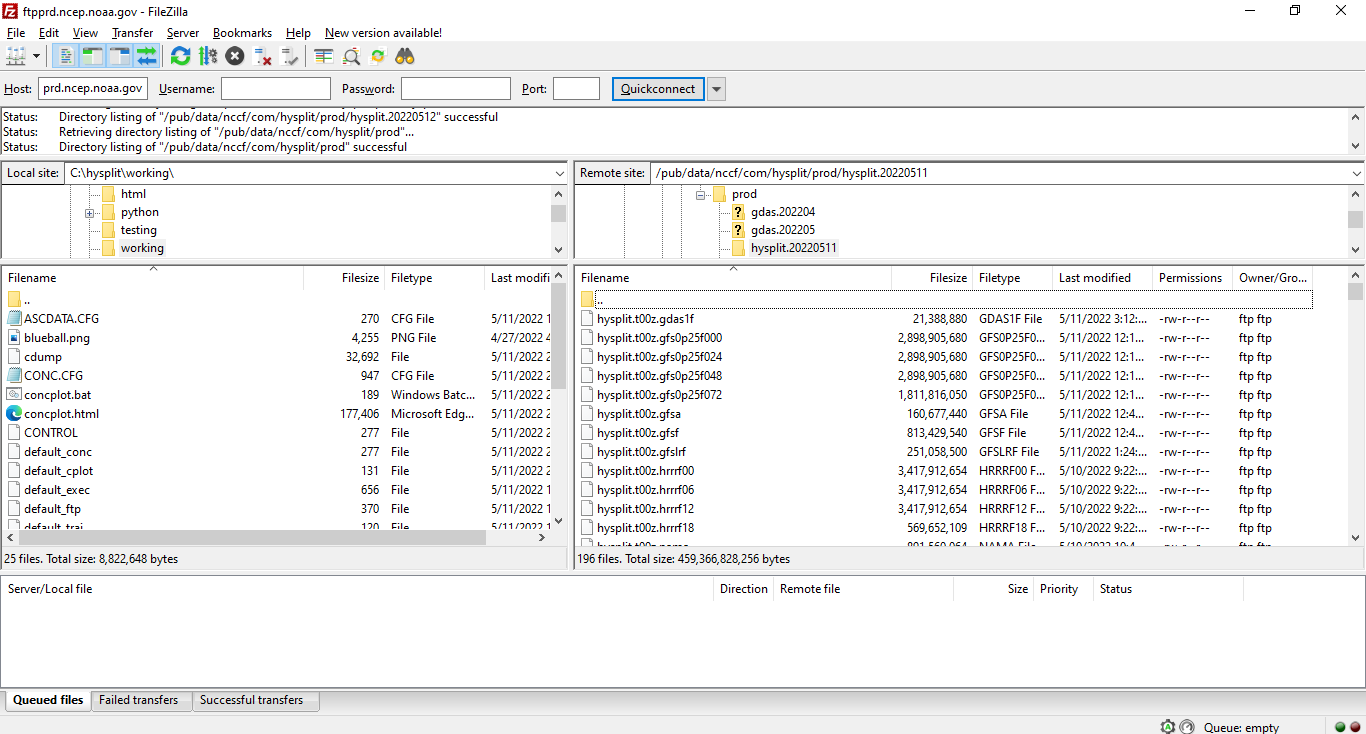The width and height of the screenshot is (1366, 734).
Task: Select the html folder in local tree
Action: [133, 194]
